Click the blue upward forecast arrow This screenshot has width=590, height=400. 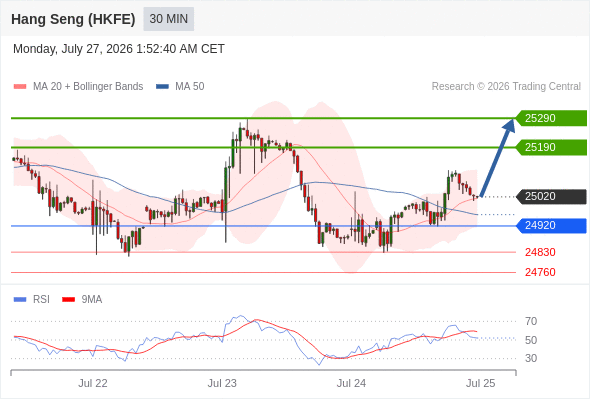click(x=497, y=157)
